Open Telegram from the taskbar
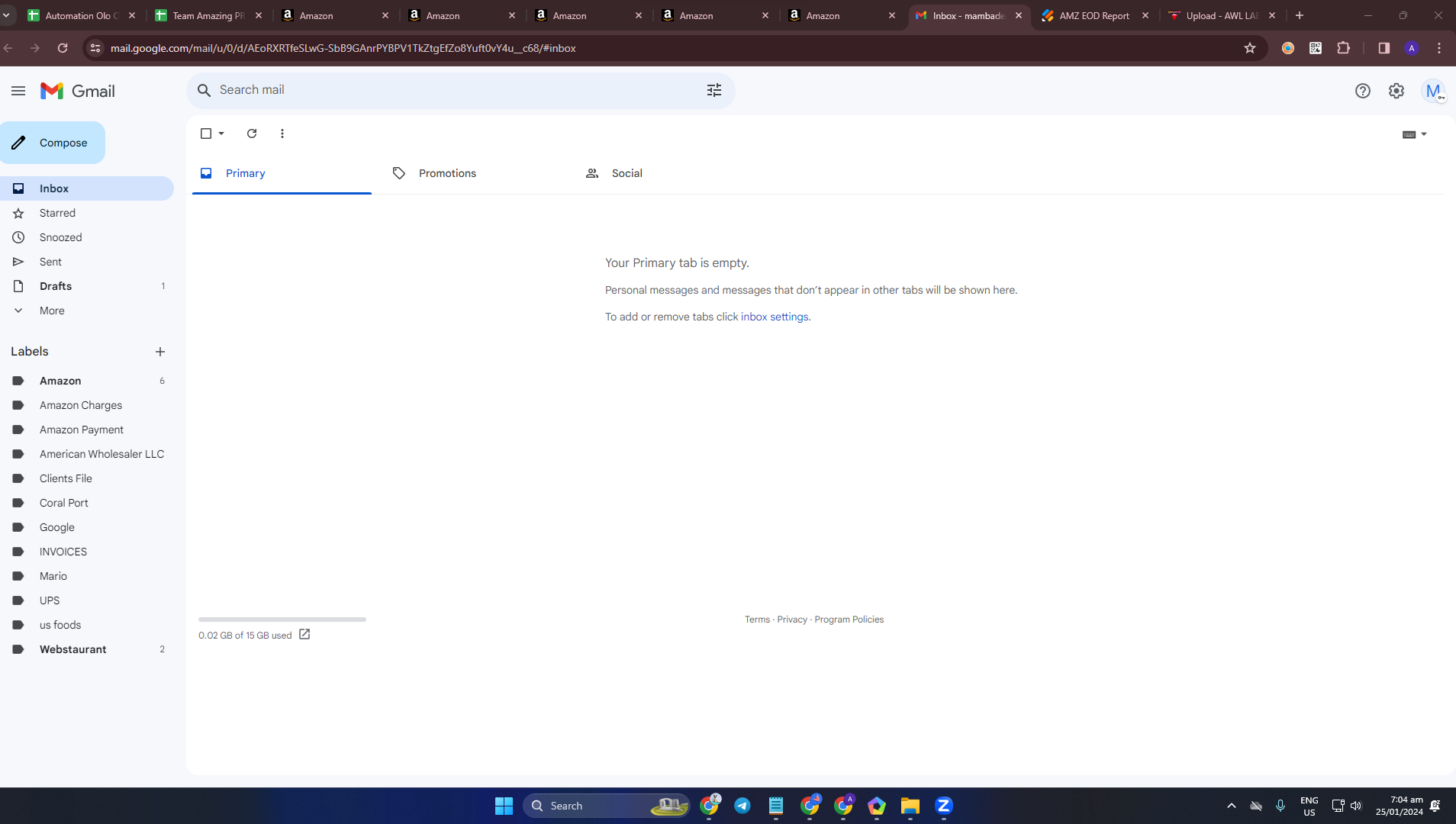Screen dimensions: 1456x824 [x=742, y=806]
